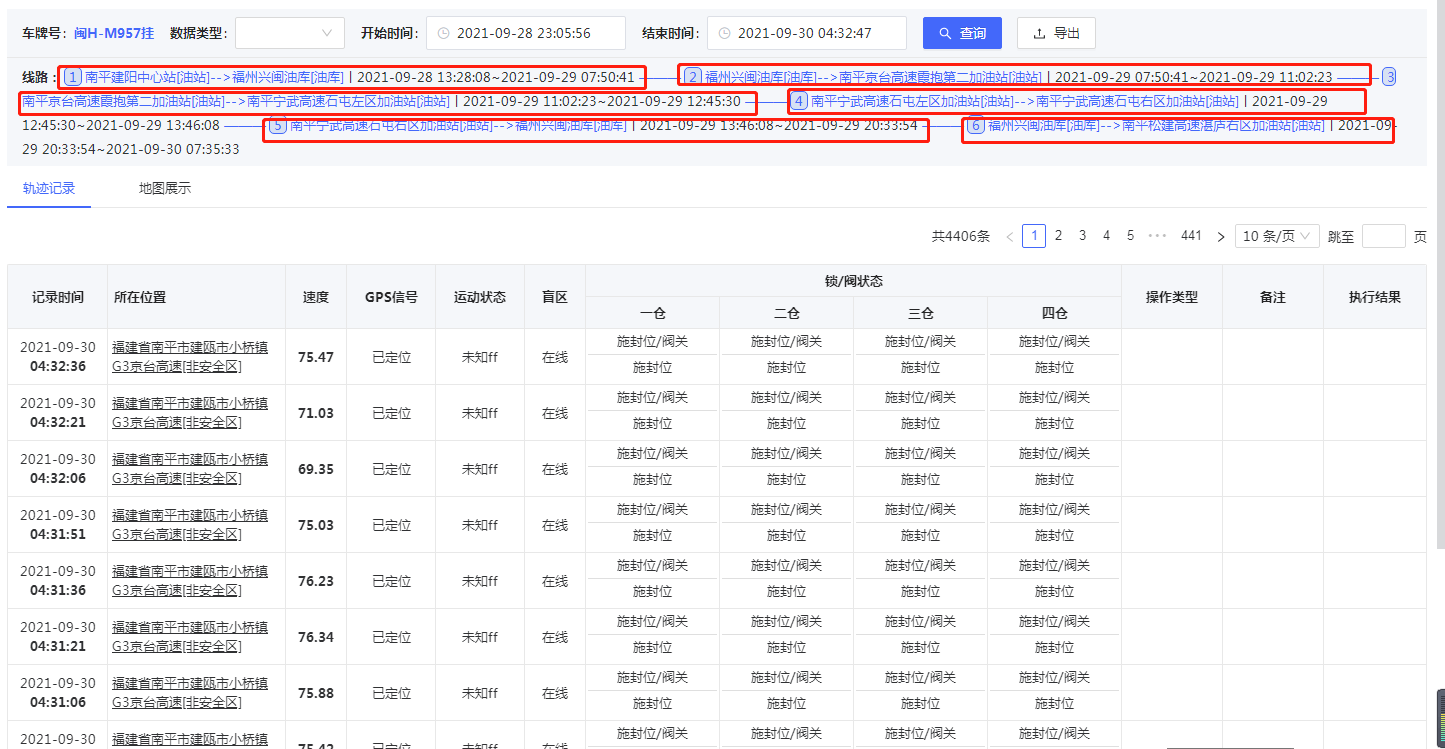The width and height of the screenshot is (1445, 749).
Task: Open the 数据类型 dropdown
Action: click(x=289, y=32)
